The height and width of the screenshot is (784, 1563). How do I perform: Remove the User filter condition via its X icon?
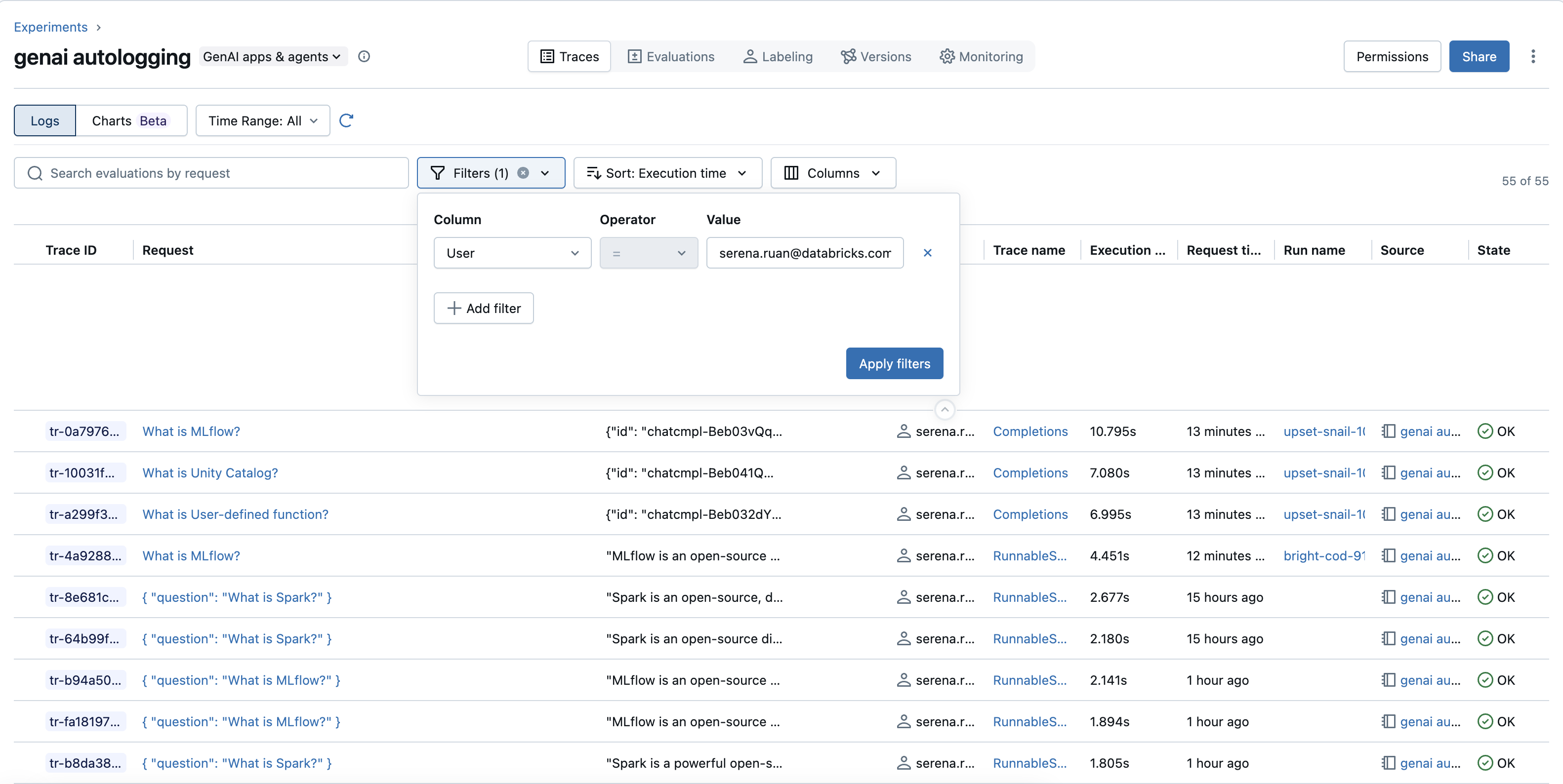(x=928, y=253)
